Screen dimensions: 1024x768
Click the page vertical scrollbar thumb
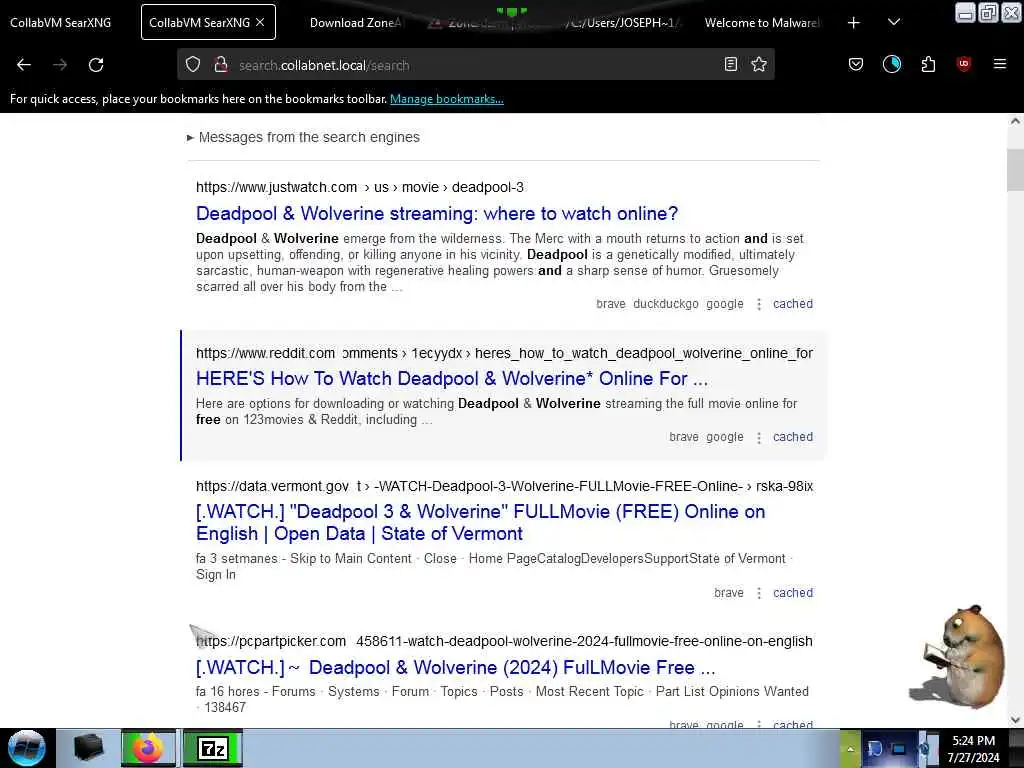click(1015, 169)
